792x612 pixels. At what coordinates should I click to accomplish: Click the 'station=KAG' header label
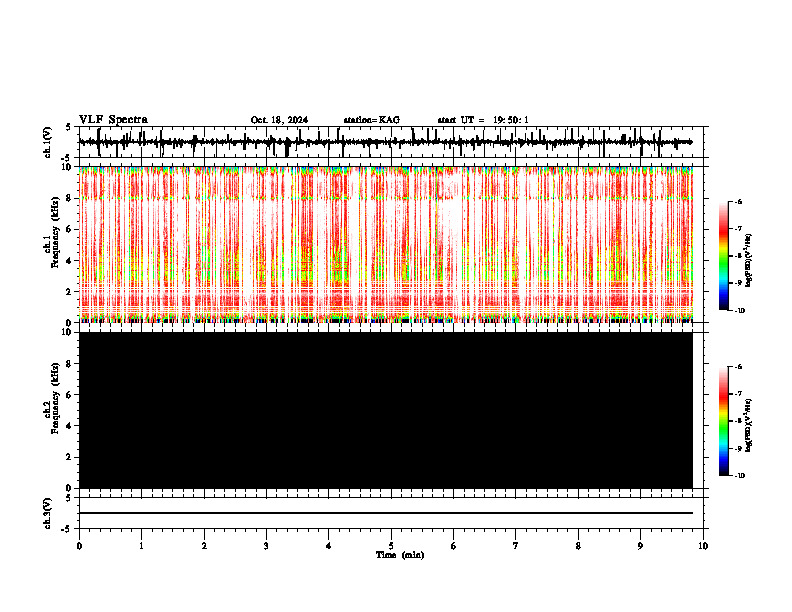click(372, 120)
